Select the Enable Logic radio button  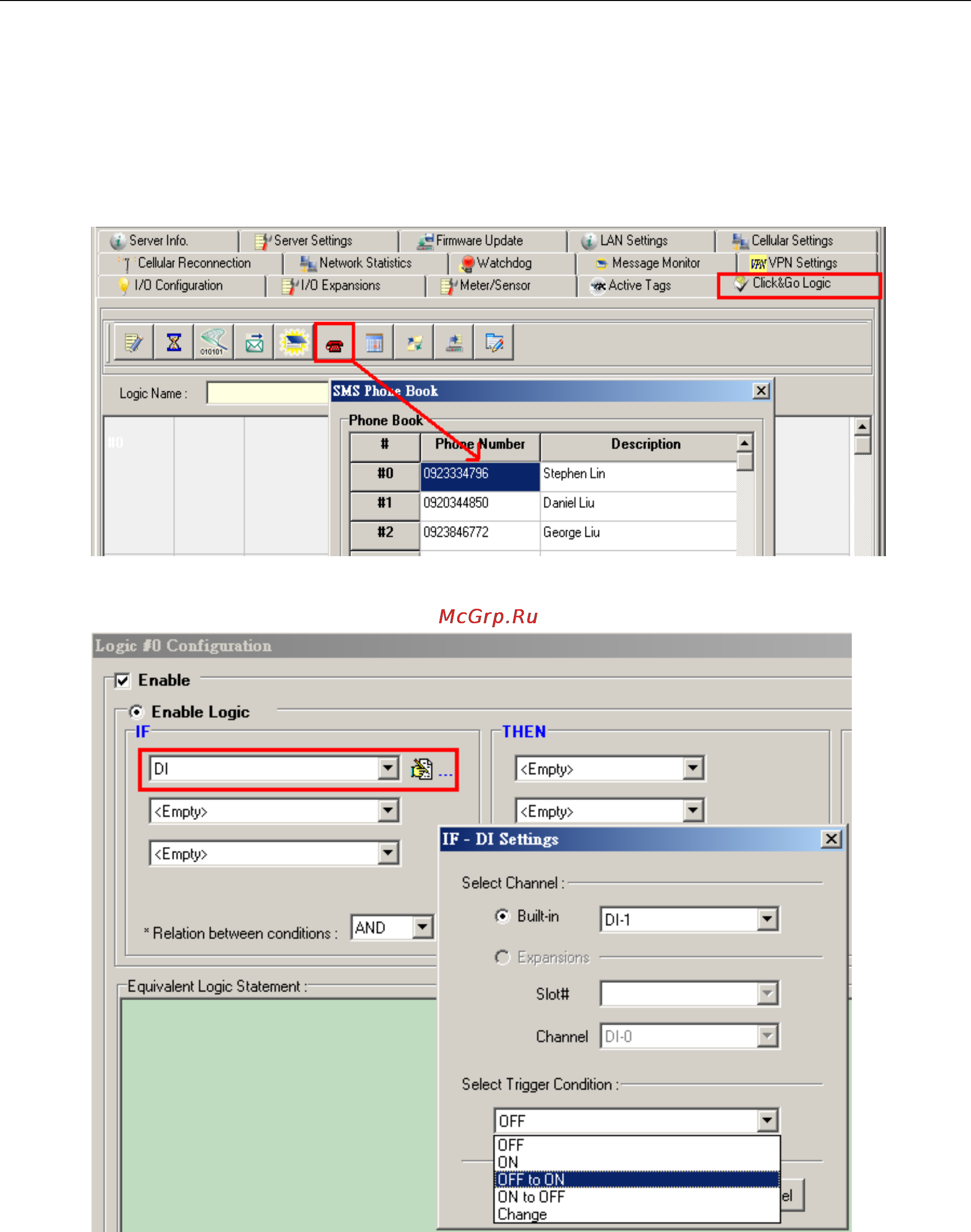point(136,712)
